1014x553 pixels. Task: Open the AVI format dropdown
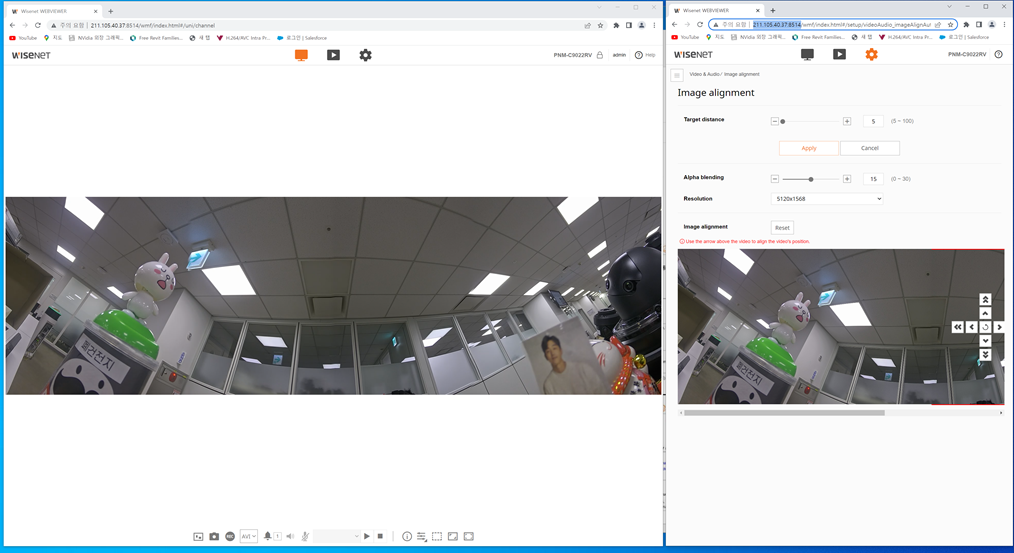pyautogui.click(x=249, y=537)
